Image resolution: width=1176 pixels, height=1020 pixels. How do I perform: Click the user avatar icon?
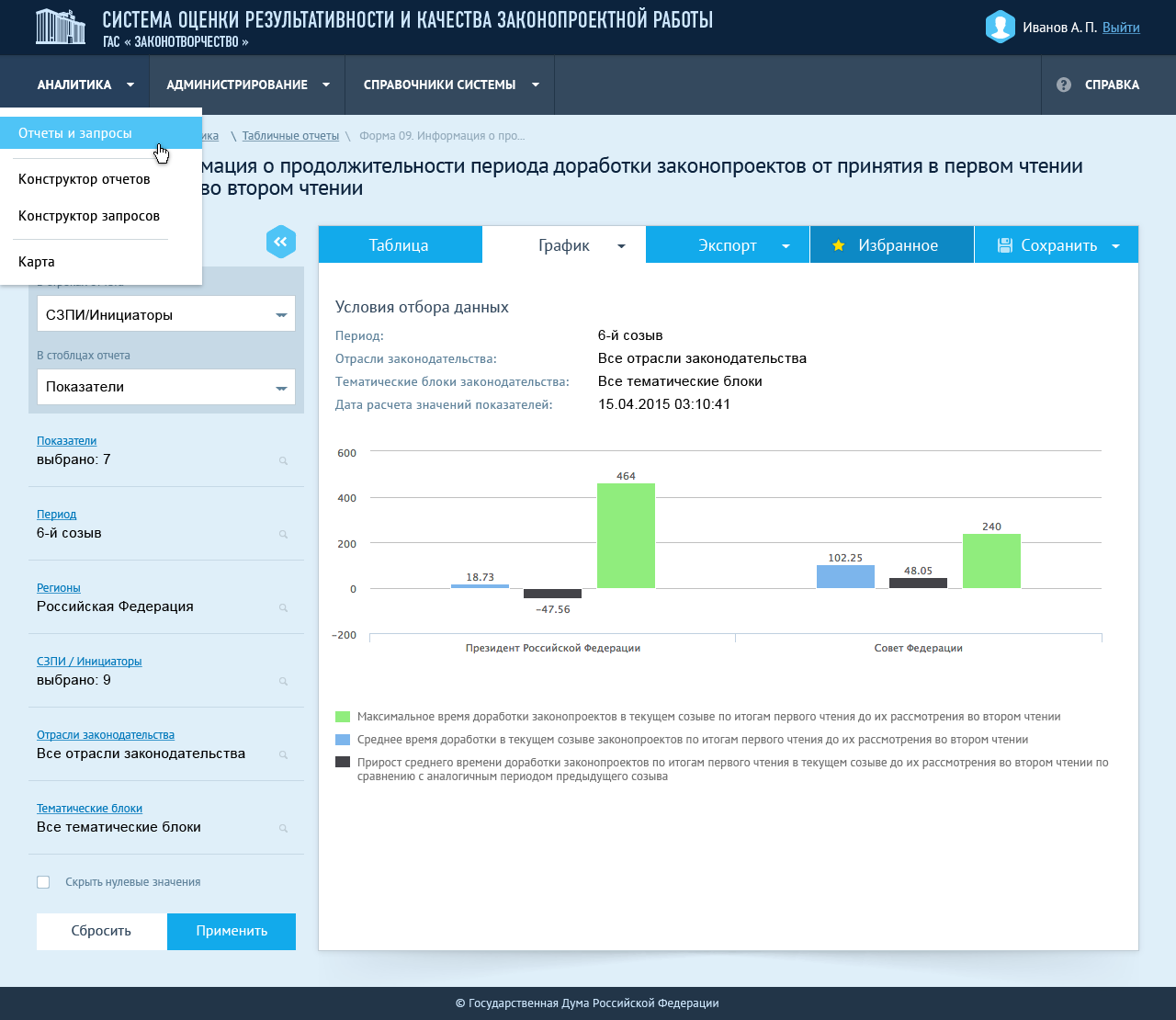pos(1000,27)
